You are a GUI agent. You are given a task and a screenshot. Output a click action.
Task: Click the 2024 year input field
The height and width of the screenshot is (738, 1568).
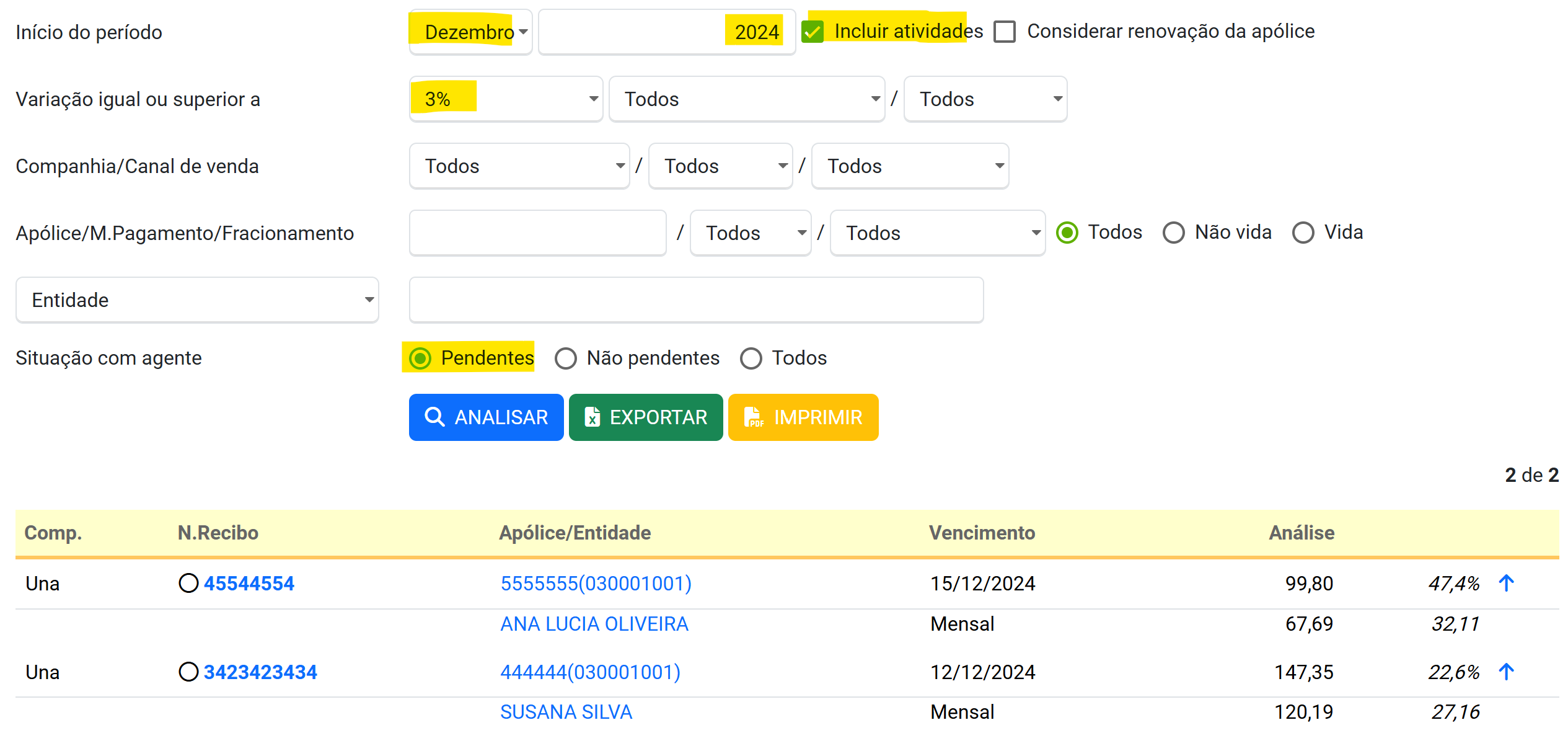666,32
